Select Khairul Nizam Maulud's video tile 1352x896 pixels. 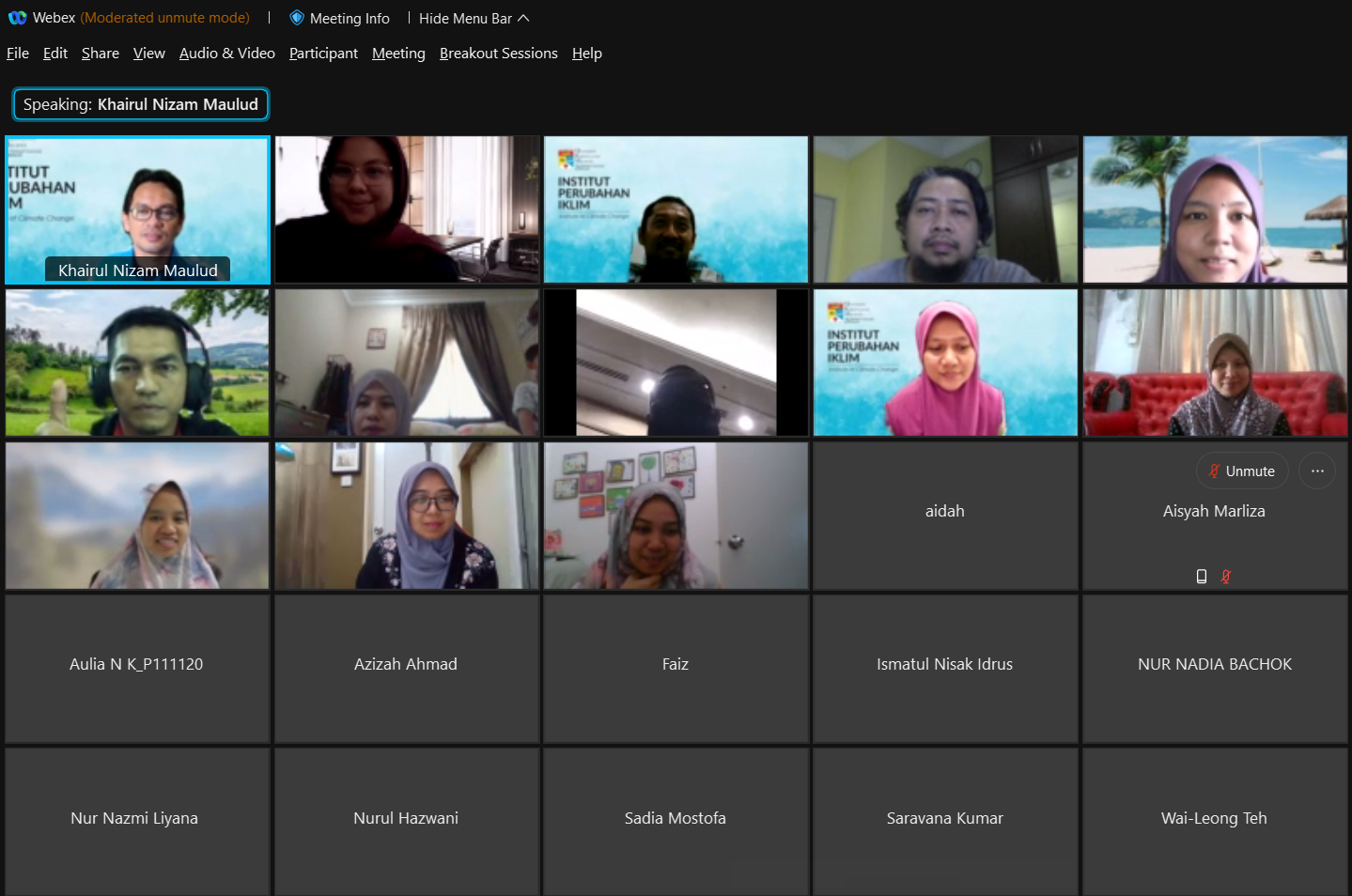click(137, 209)
